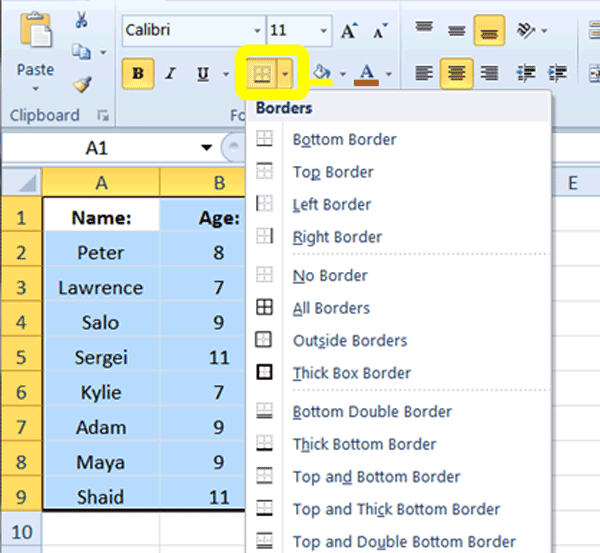Choose Top Border

coord(398,172)
